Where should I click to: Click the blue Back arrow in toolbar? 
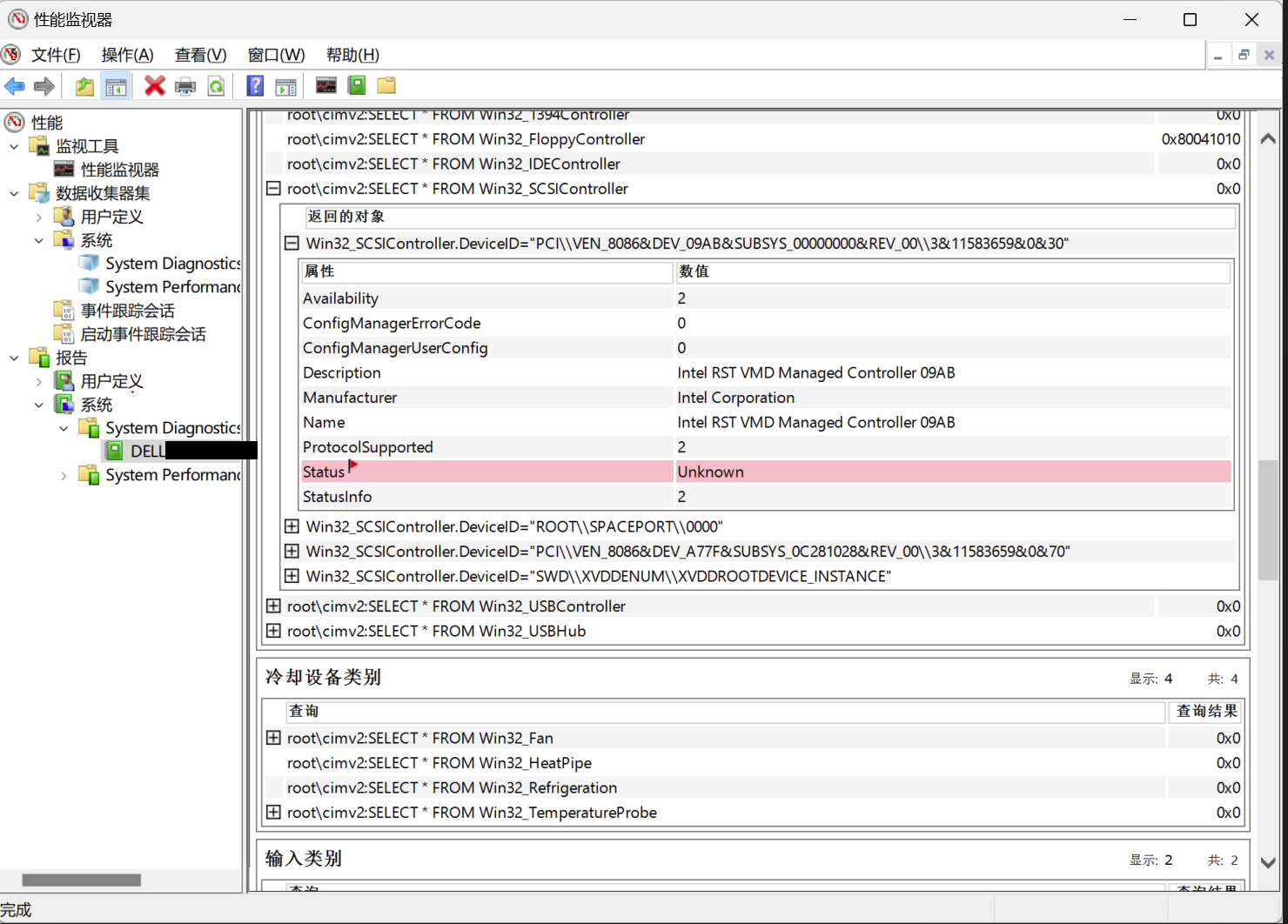(x=15, y=86)
